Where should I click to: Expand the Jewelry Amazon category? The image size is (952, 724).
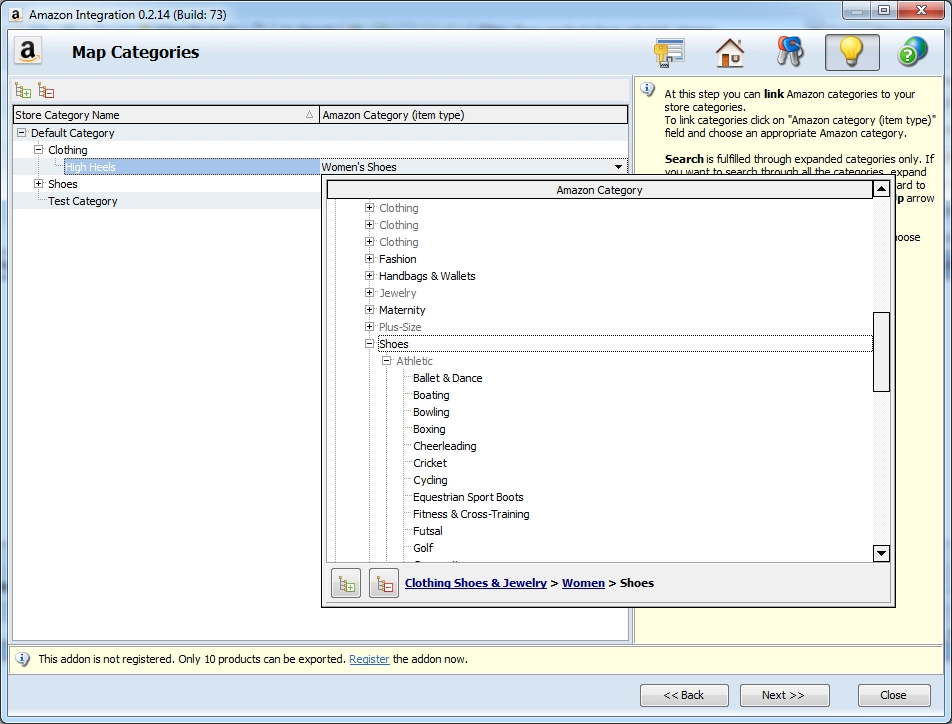369,293
